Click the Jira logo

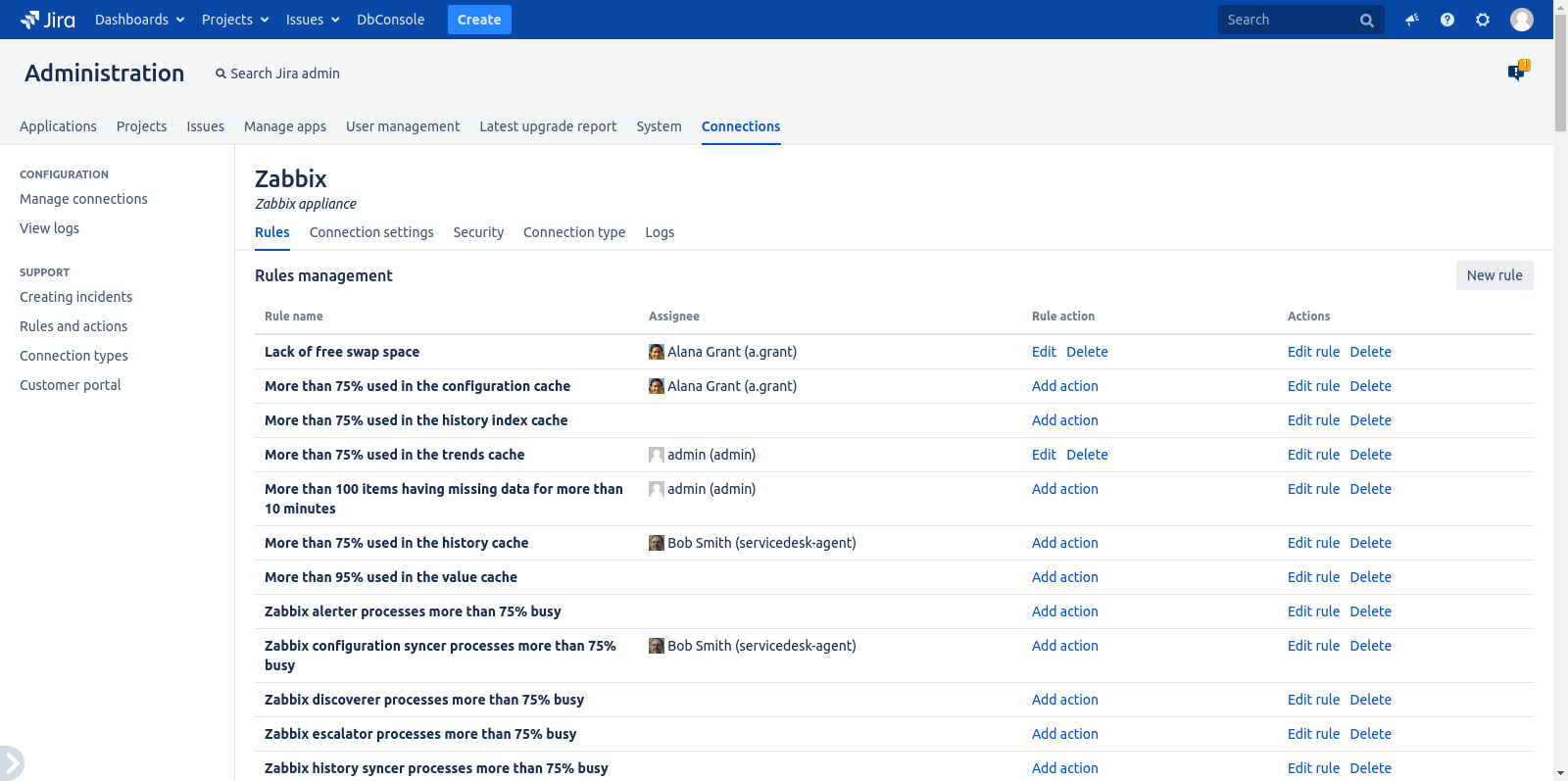[x=48, y=20]
